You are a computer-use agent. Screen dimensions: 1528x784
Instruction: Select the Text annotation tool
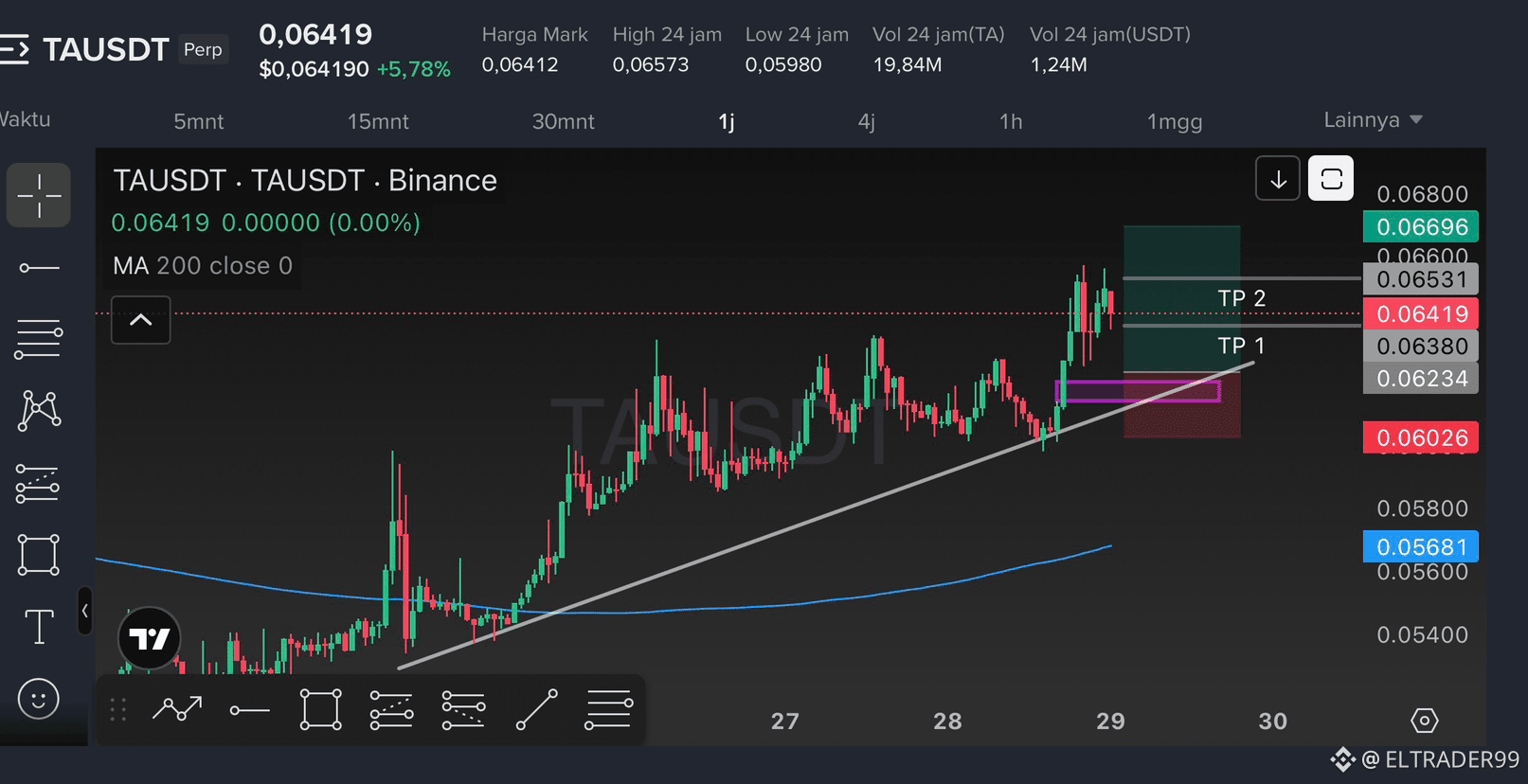pos(39,627)
